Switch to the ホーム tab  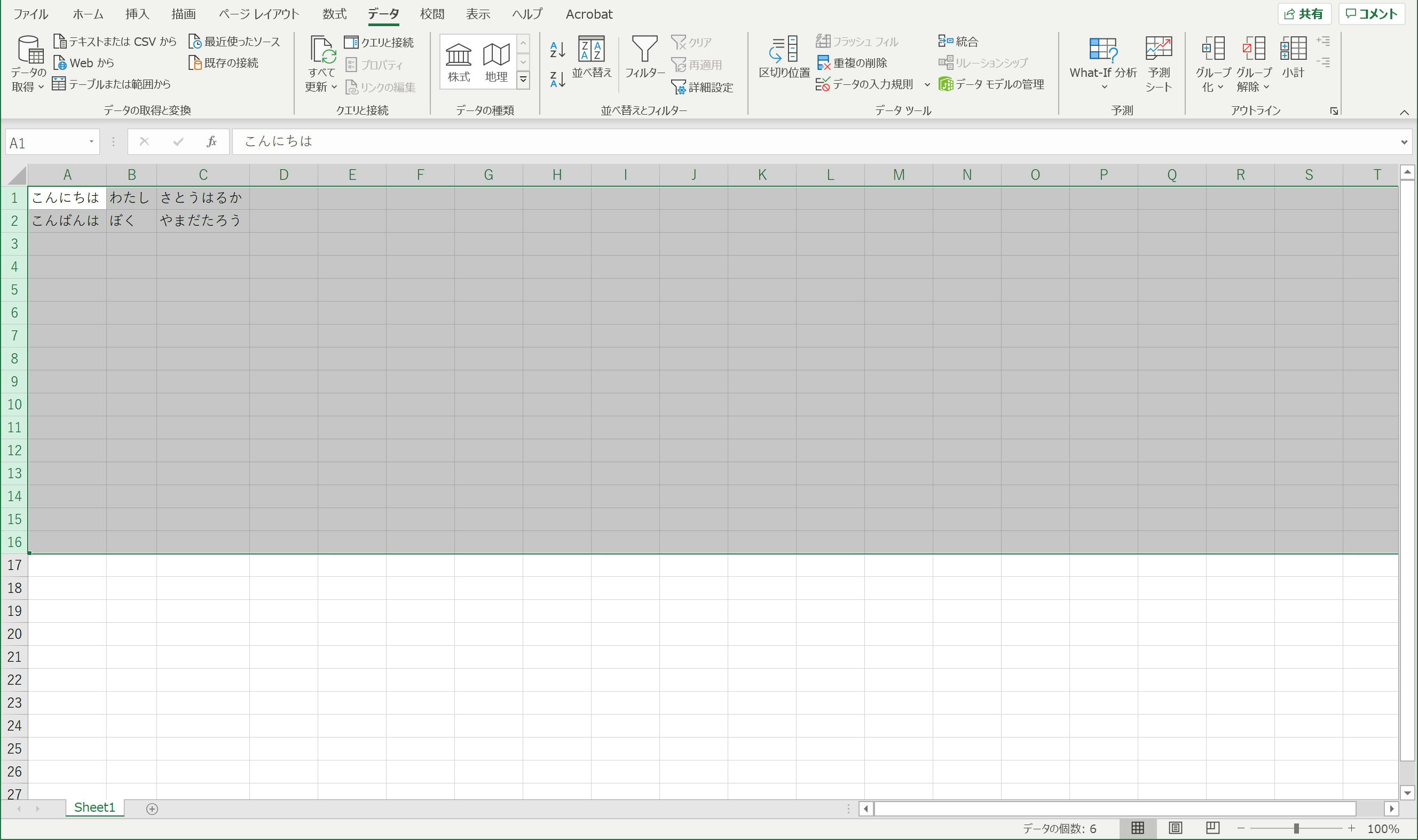[88, 14]
